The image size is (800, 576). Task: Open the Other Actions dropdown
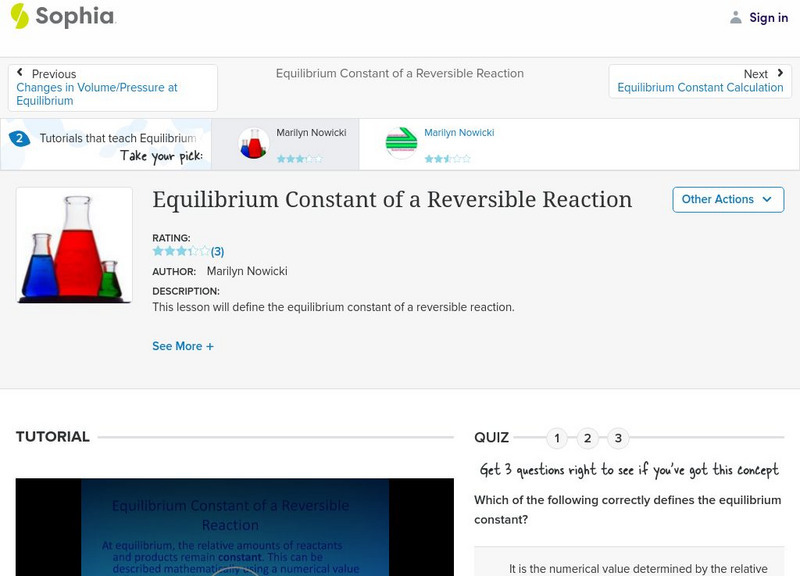click(726, 199)
